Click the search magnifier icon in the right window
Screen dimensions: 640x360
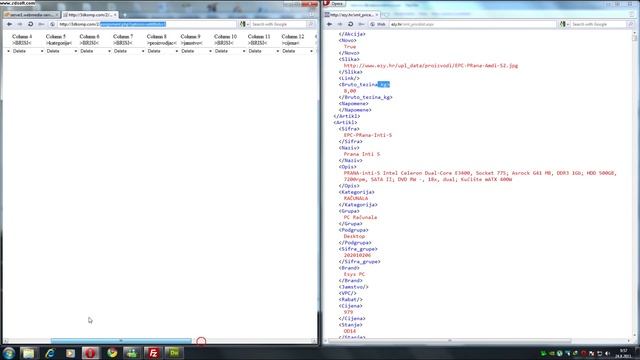(631, 24)
